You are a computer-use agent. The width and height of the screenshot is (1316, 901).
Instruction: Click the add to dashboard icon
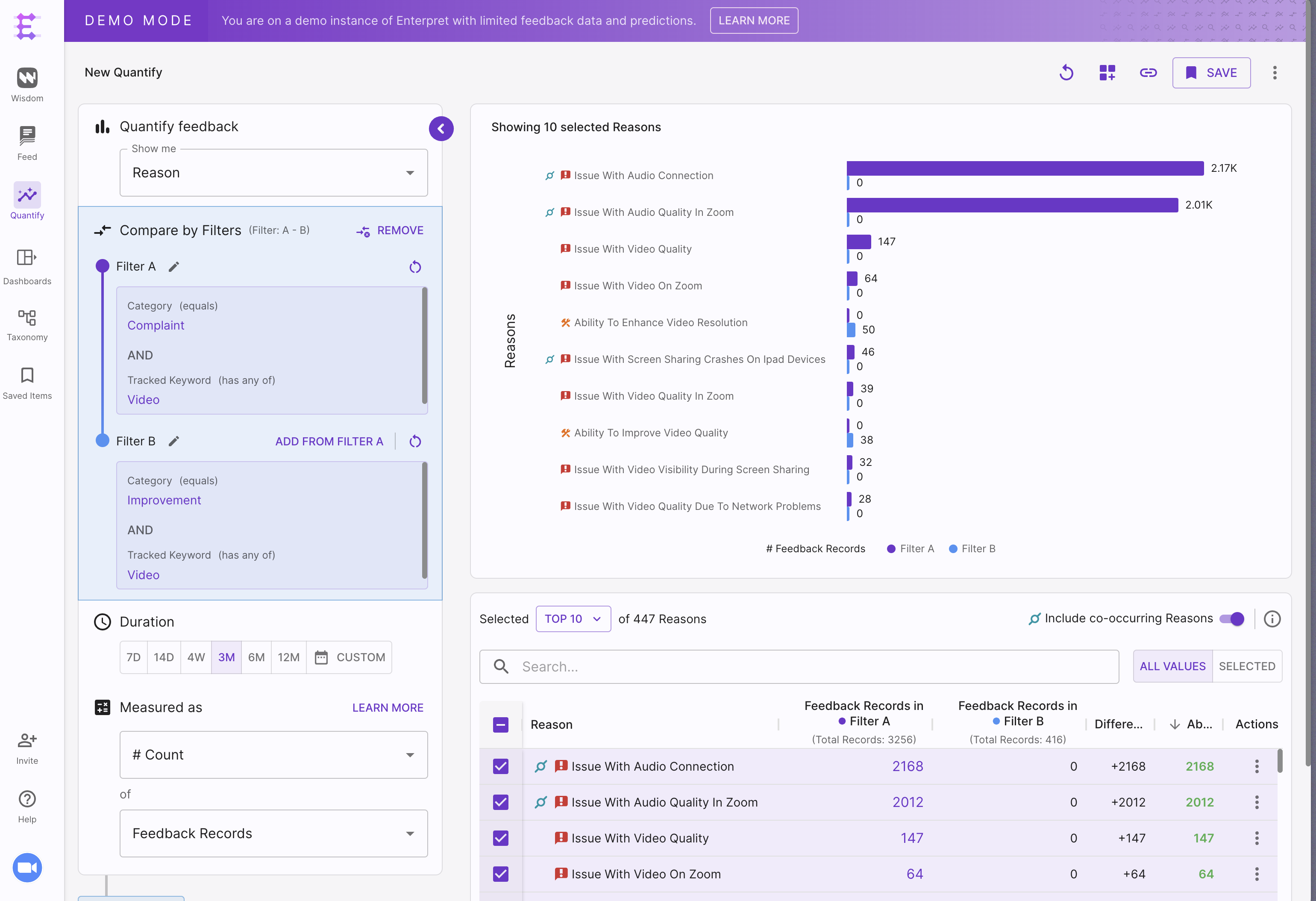(1107, 73)
